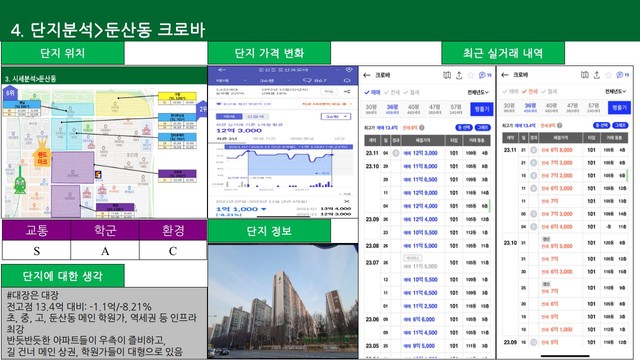
Task: Select filled toggle button in price chart
Action: coord(229,117)
